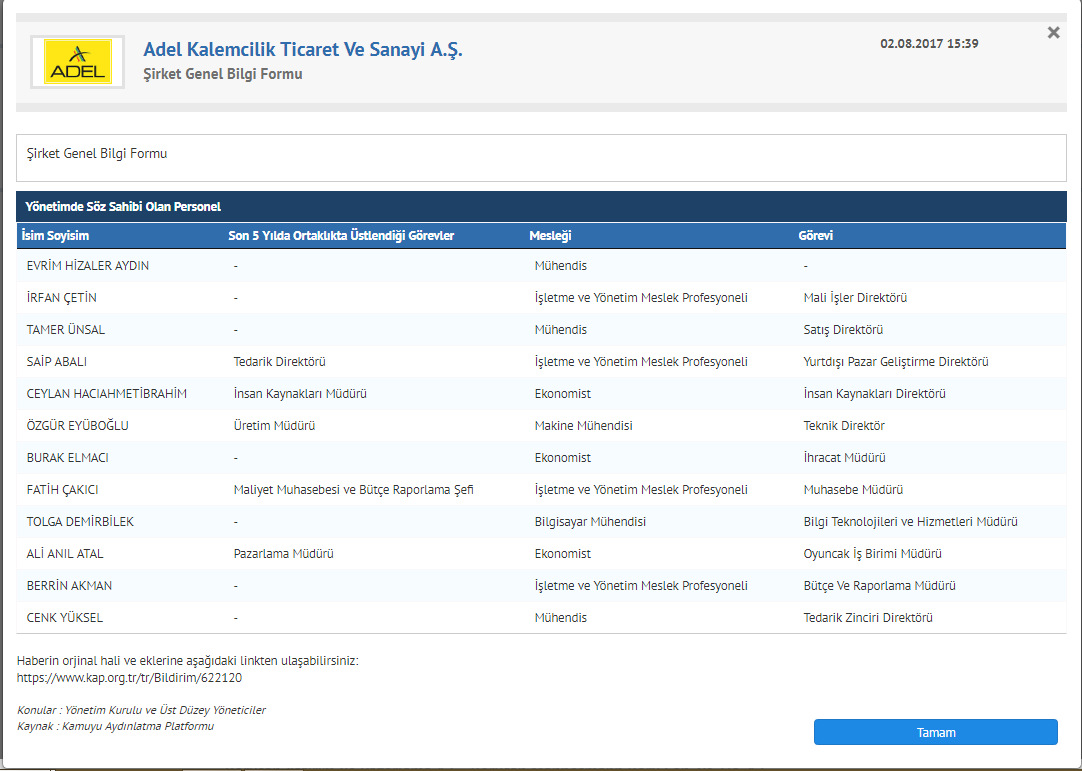Screen dimensions: 1082x771
Task: Click the İhracat Müdürü cell
Action: pos(845,458)
